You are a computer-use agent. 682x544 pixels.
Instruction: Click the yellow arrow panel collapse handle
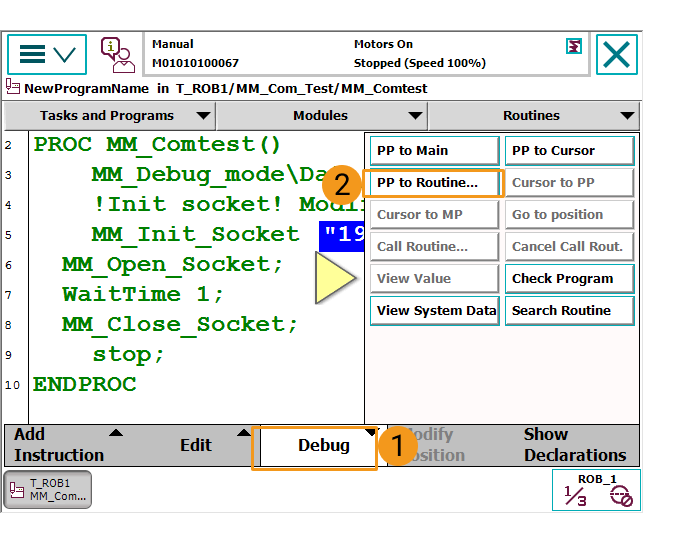tap(335, 278)
